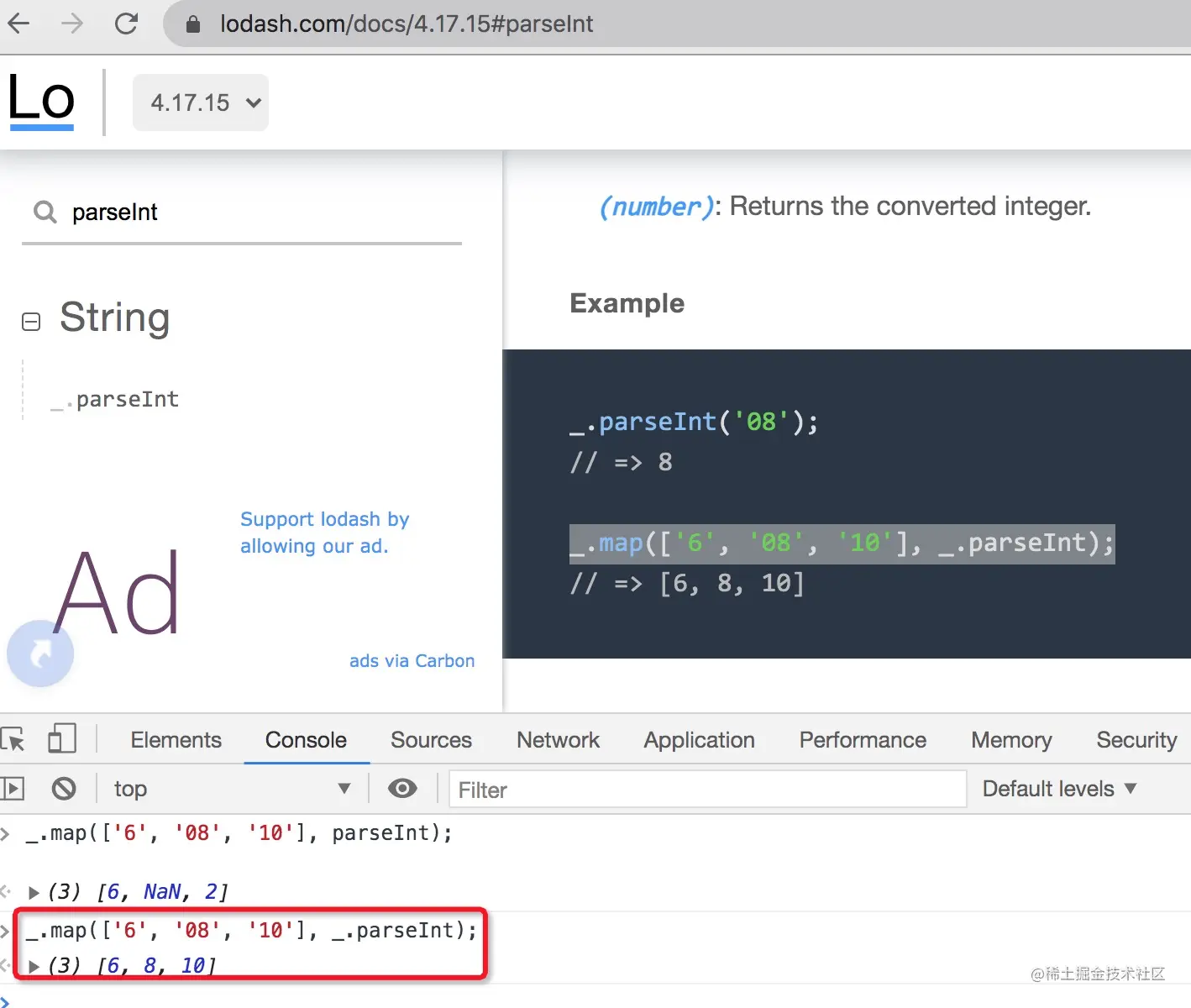
Task: Go forward using the browser forward arrow
Action: tap(72, 24)
